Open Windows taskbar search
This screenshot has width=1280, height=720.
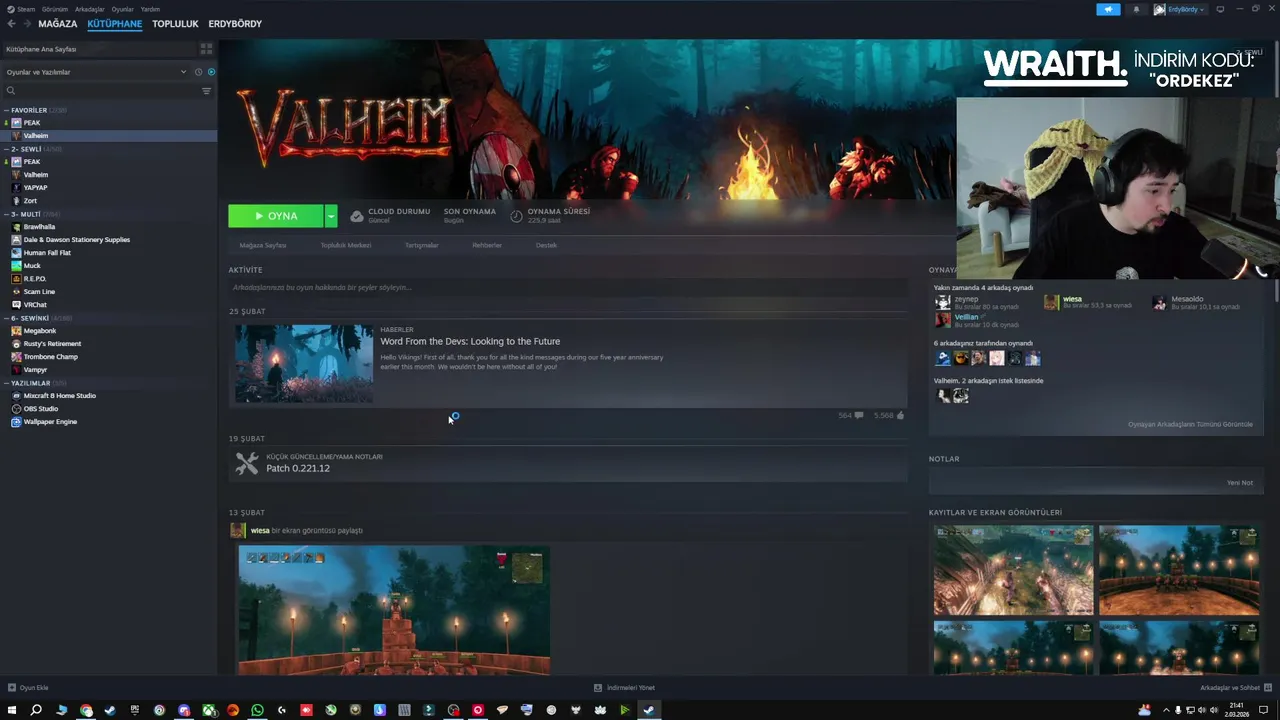click(x=36, y=710)
